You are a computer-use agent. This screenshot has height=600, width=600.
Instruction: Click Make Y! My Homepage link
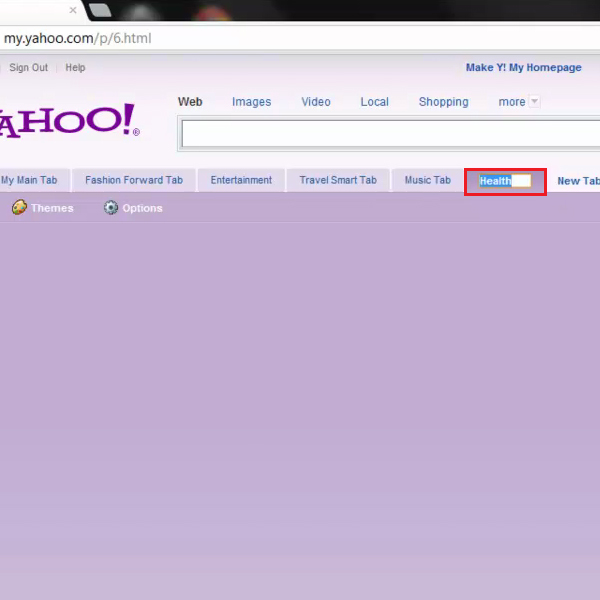coord(523,68)
